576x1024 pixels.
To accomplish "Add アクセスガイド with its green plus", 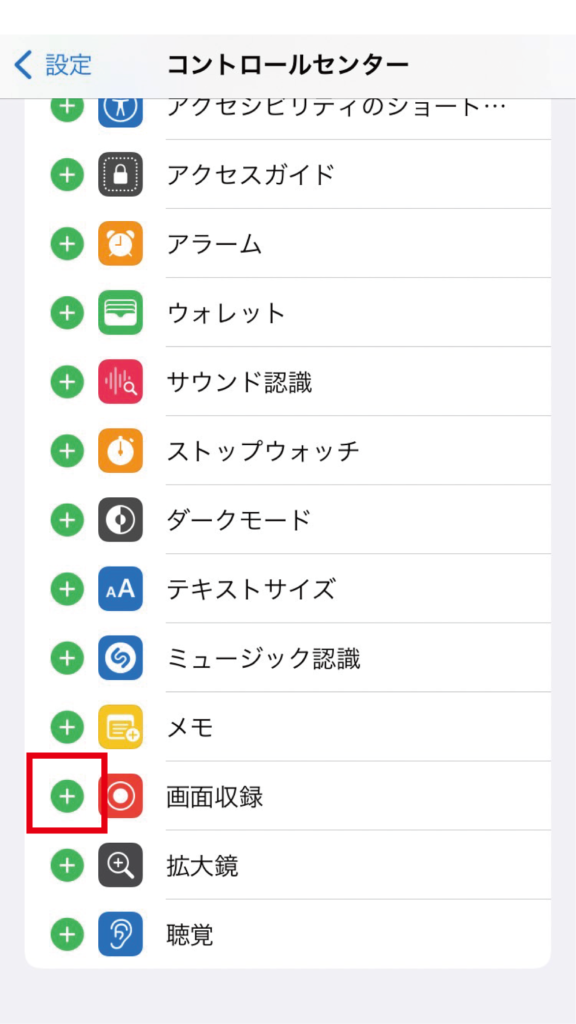I will click(67, 174).
